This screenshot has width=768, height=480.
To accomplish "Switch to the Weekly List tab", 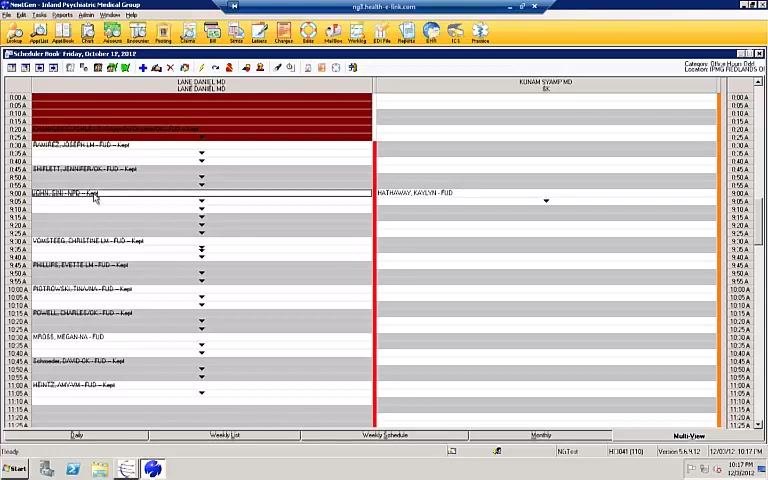I will coord(225,435).
